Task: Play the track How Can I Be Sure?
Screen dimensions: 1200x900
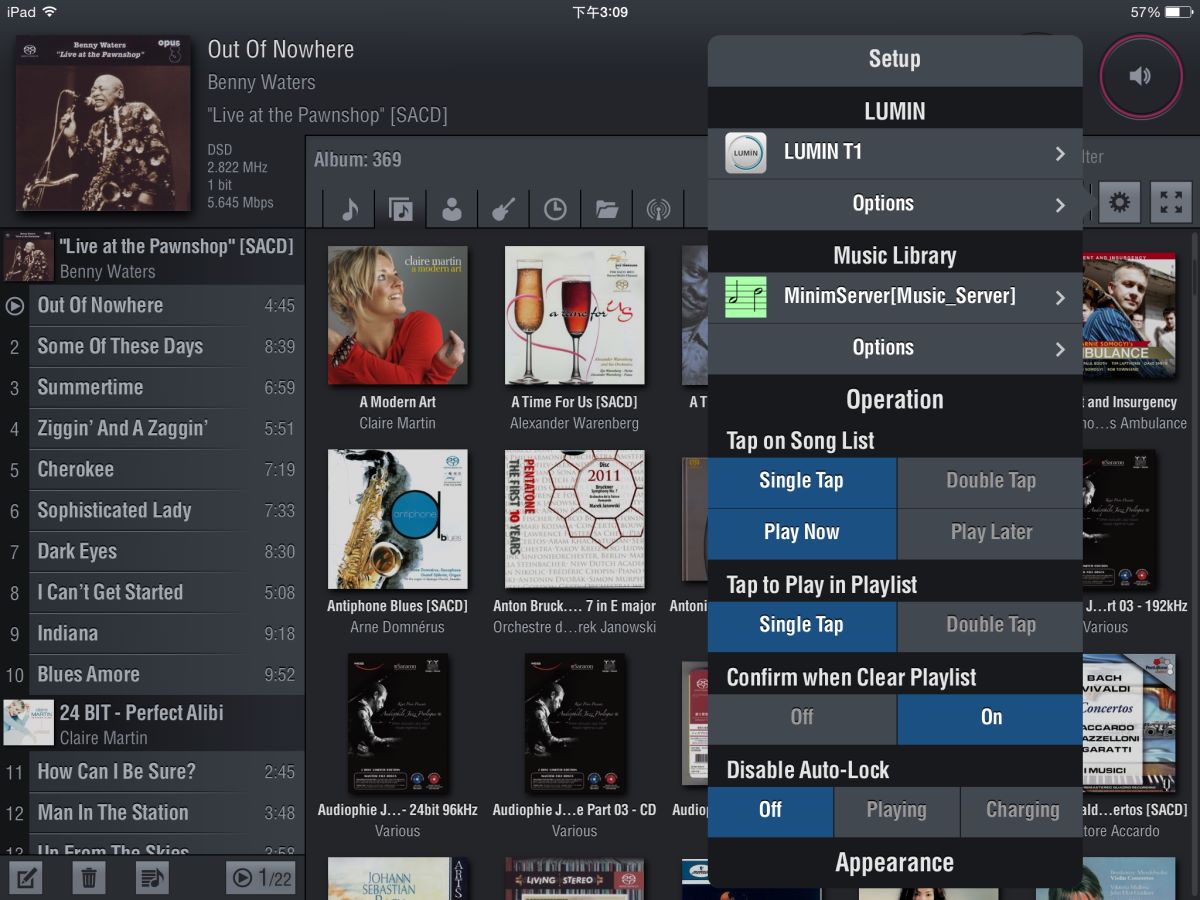Action: pyautogui.click(x=152, y=772)
